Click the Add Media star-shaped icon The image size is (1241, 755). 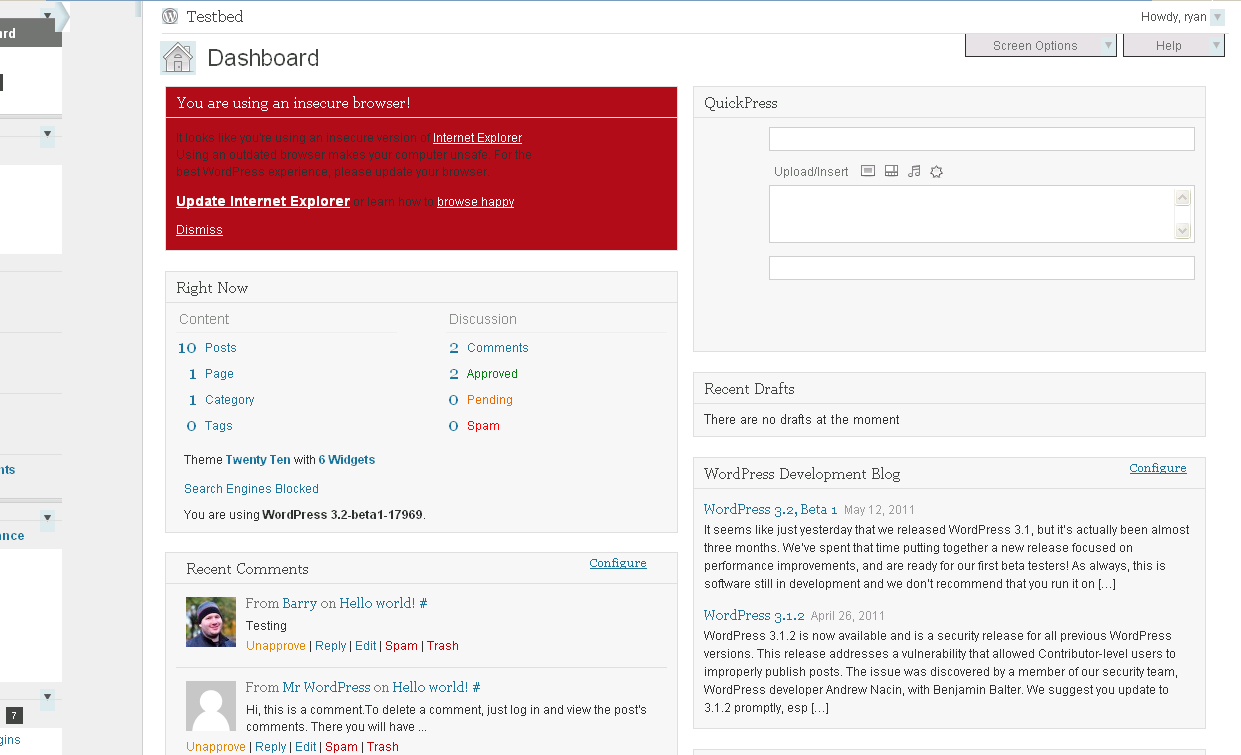[936, 171]
